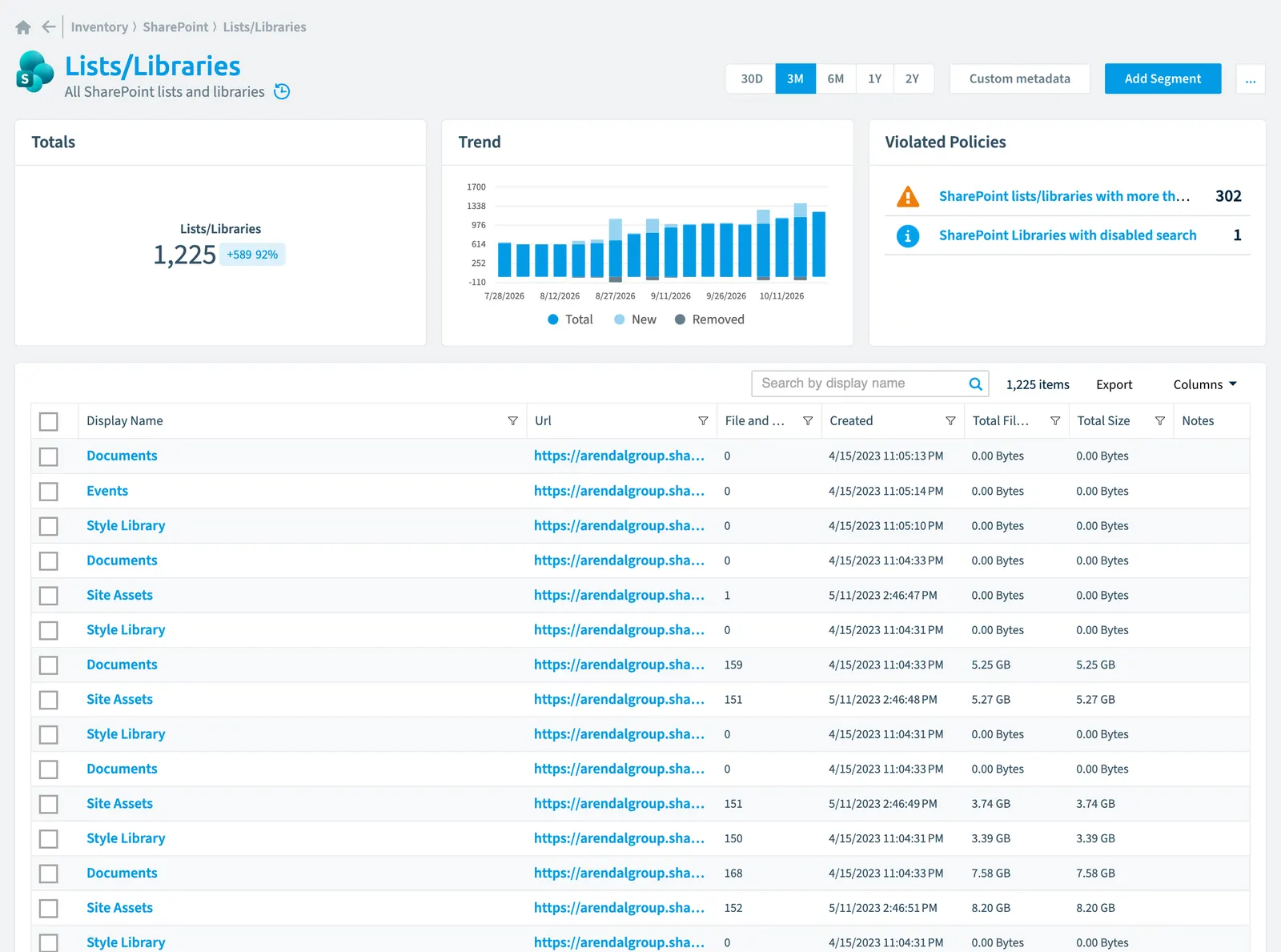Open Custom metadata
Image resolution: width=1281 pixels, height=952 pixels.
[x=1019, y=78]
